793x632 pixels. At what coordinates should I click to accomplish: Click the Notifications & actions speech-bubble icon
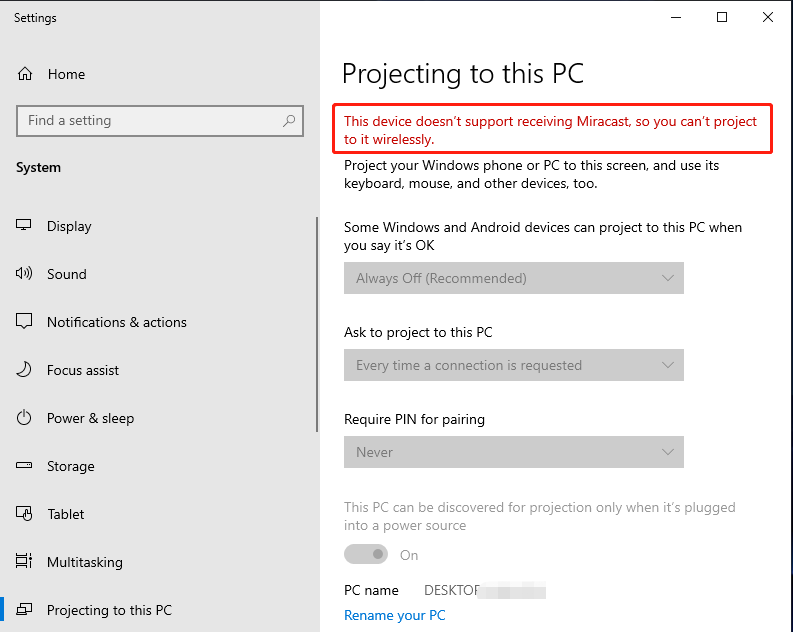click(x=24, y=322)
